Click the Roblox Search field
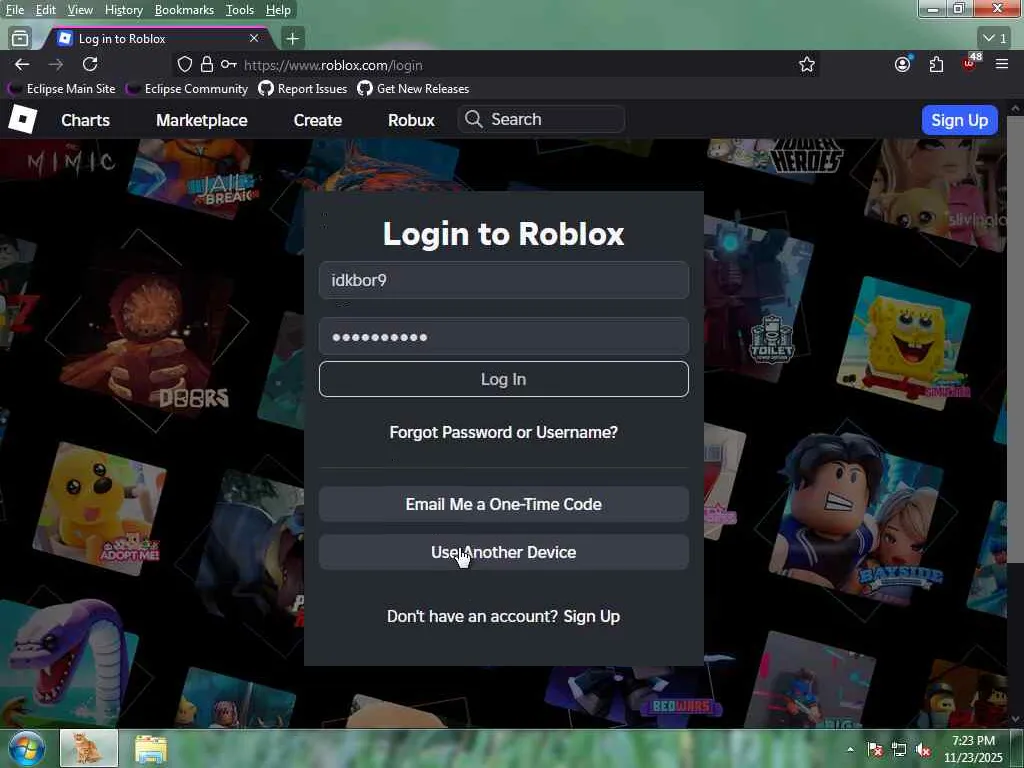 (541, 120)
